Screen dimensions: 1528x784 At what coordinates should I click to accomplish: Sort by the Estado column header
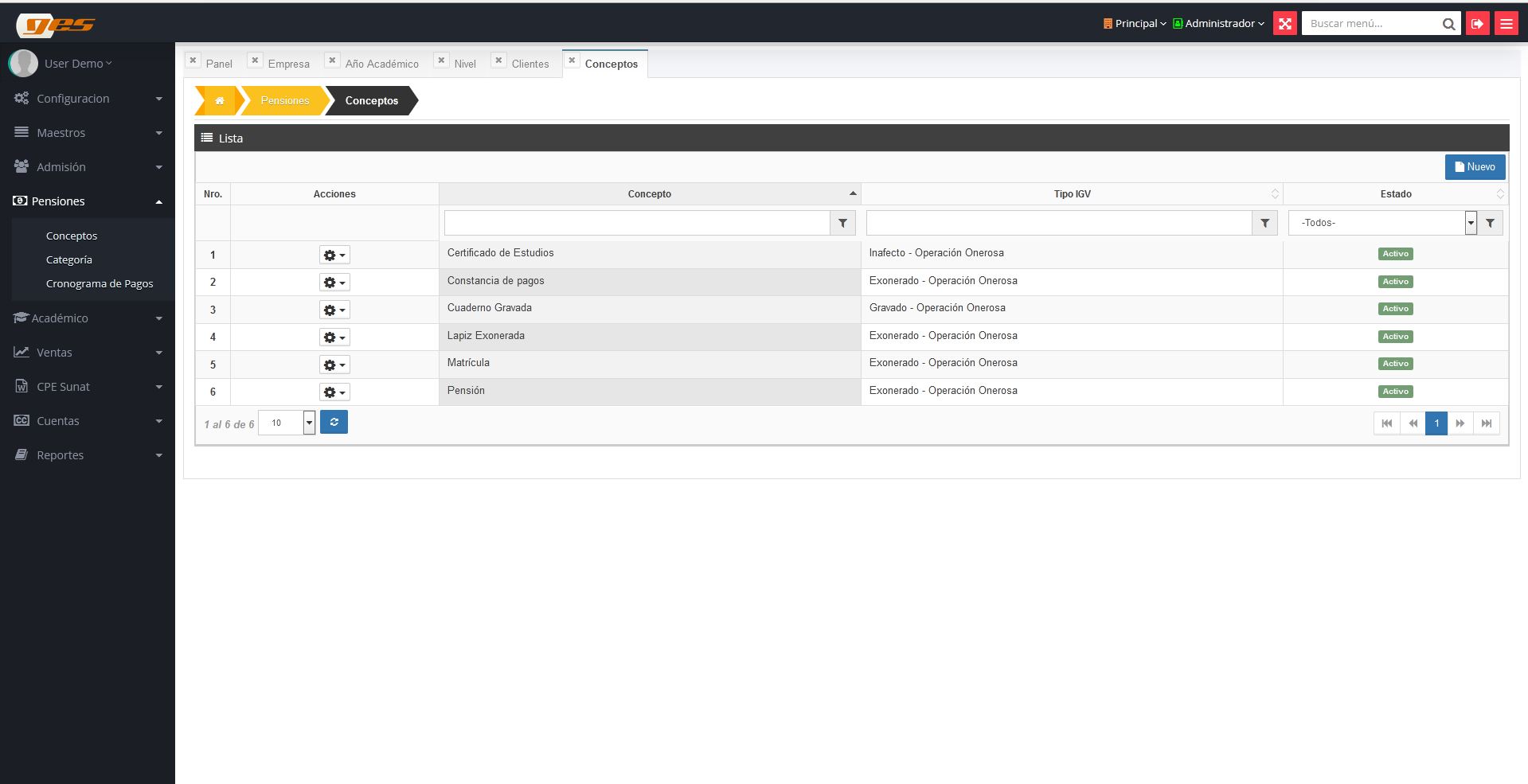(x=1396, y=194)
